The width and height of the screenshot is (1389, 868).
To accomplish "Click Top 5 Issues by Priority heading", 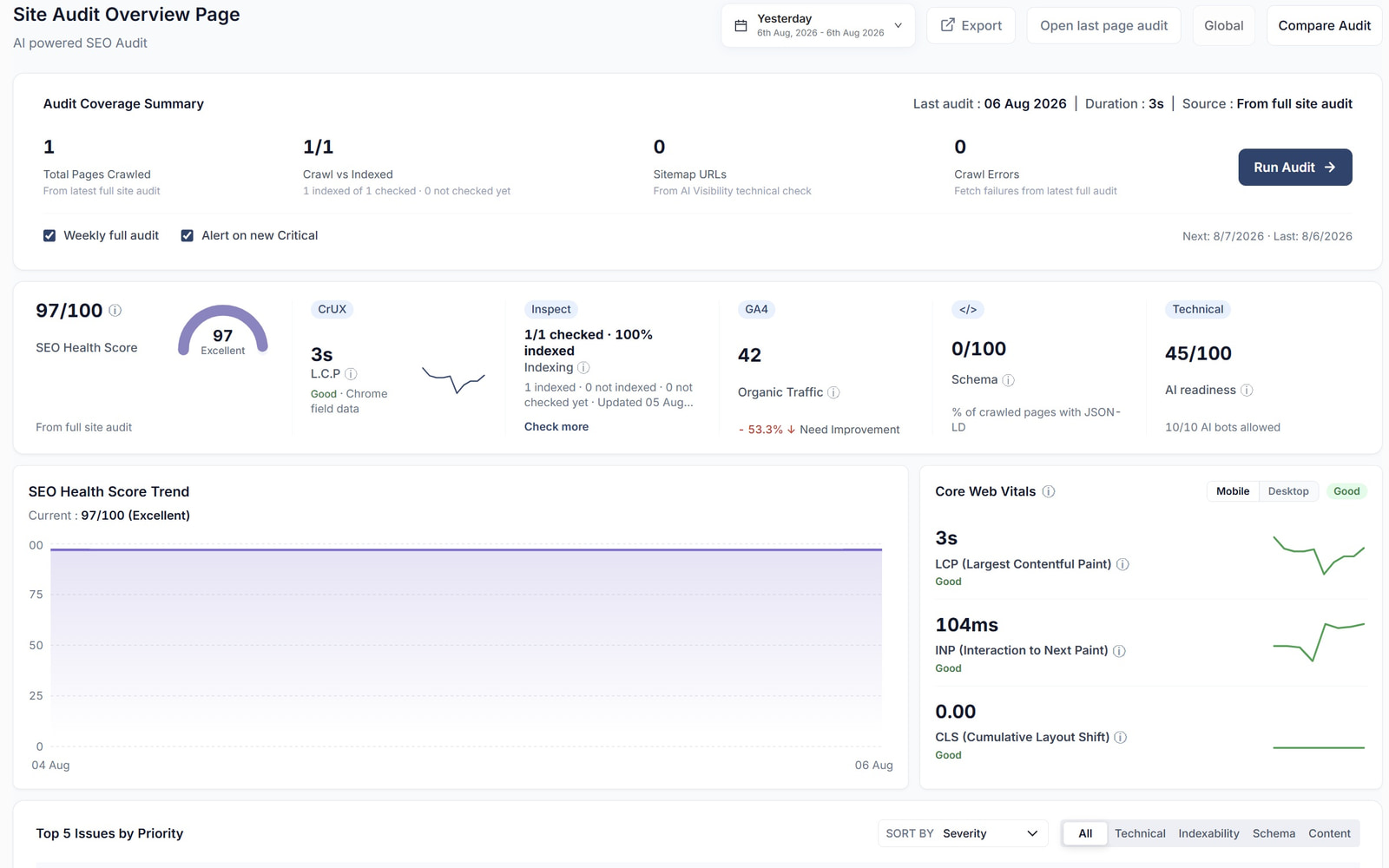I will pyautogui.click(x=109, y=833).
